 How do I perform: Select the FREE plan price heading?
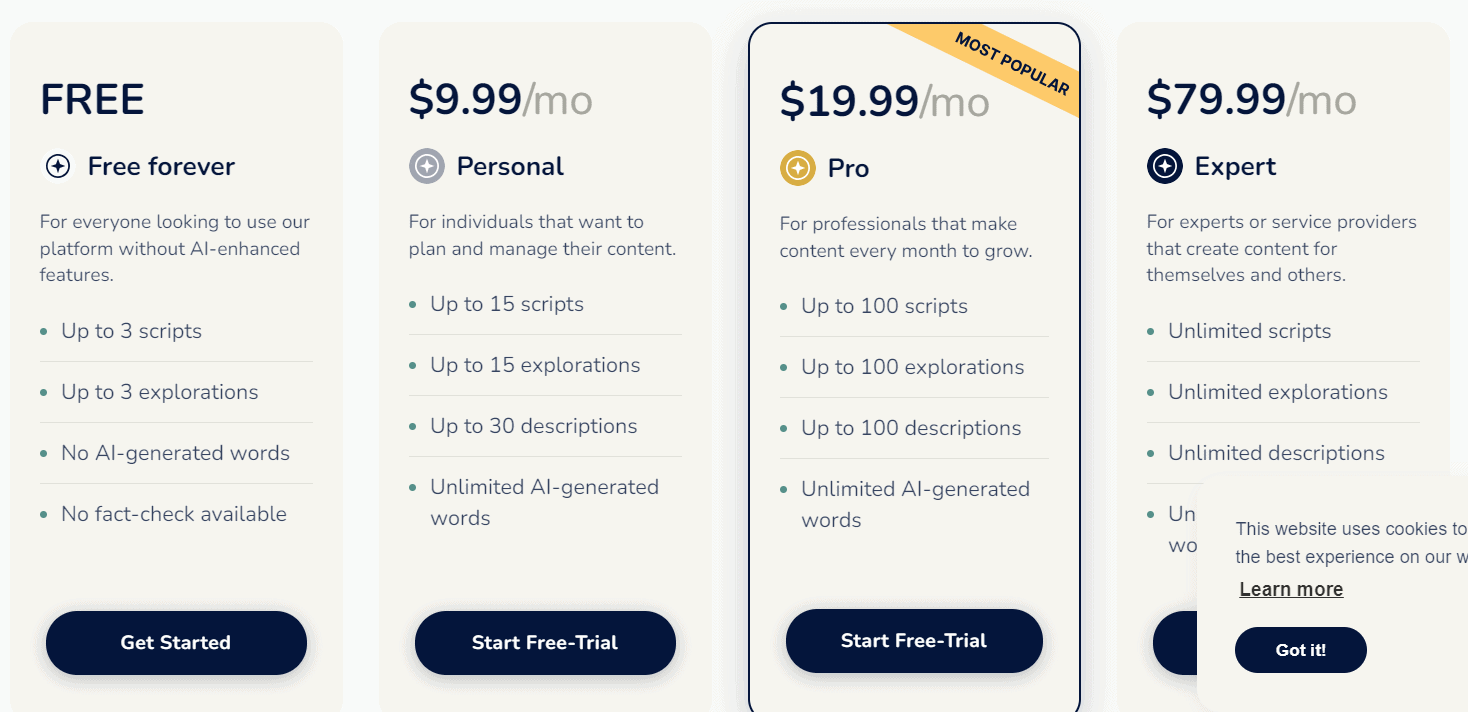(x=91, y=99)
